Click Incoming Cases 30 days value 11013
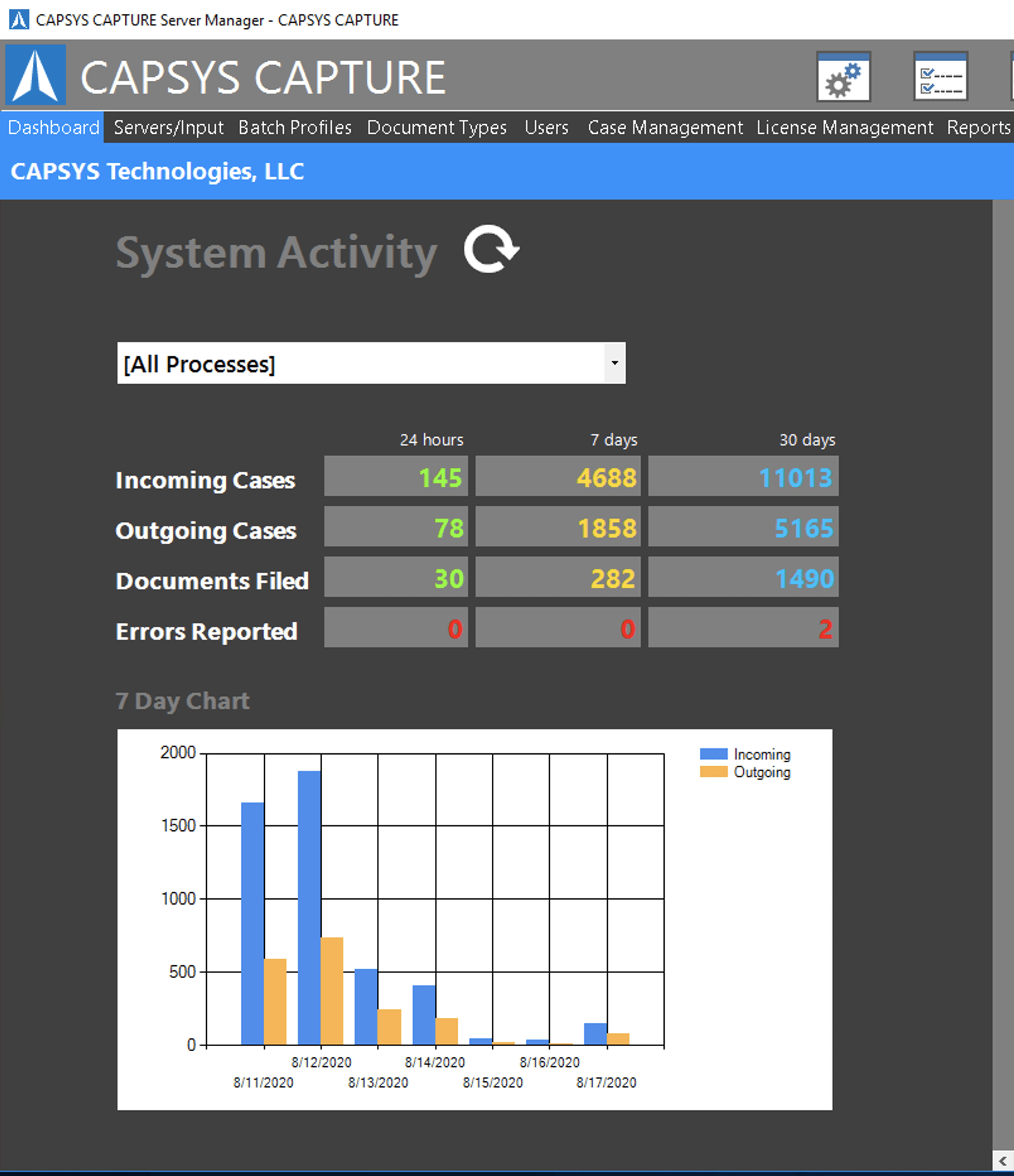 pos(743,476)
